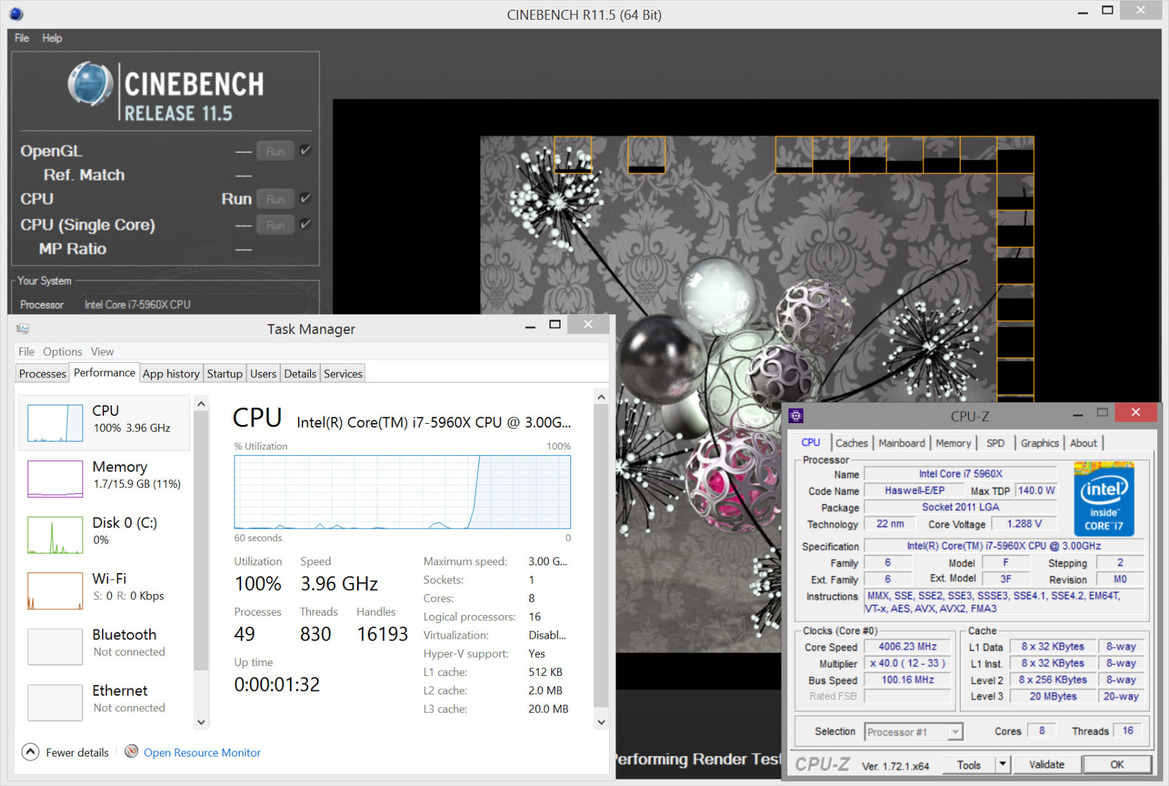1169x786 pixels.
Task: Click the CPU Run button in Cinebench
Action: 275,199
